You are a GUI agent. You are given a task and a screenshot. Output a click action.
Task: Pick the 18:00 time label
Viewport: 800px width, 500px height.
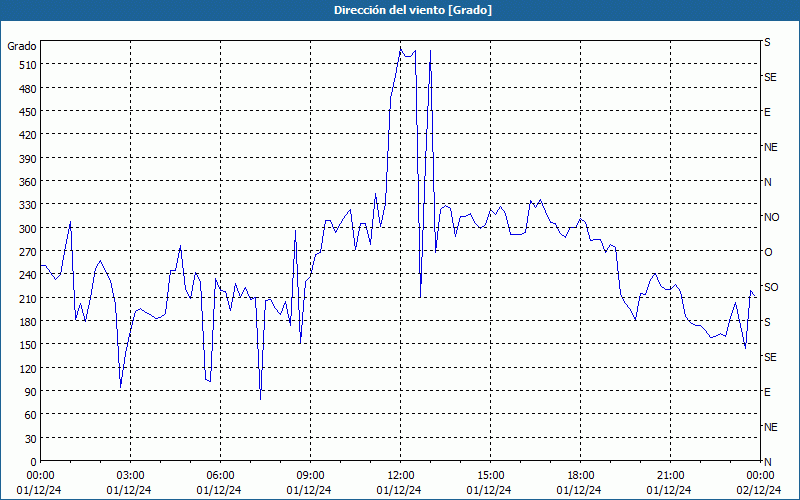tap(581, 476)
